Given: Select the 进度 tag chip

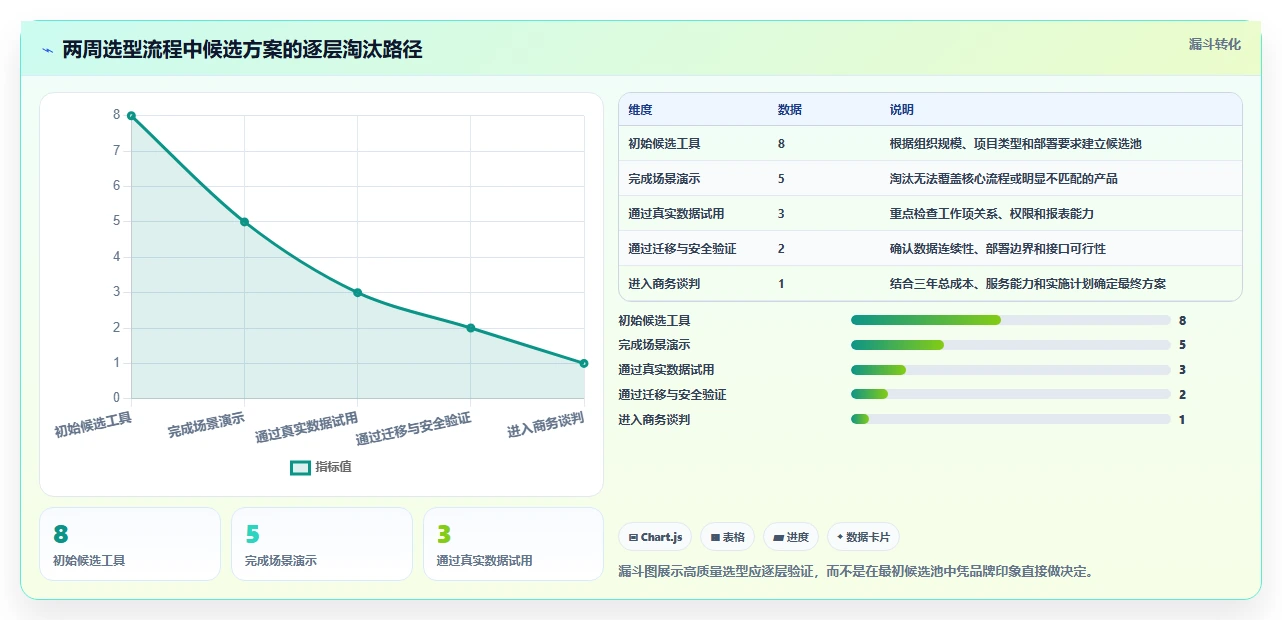Looking at the screenshot, I should pyautogui.click(x=791, y=537).
